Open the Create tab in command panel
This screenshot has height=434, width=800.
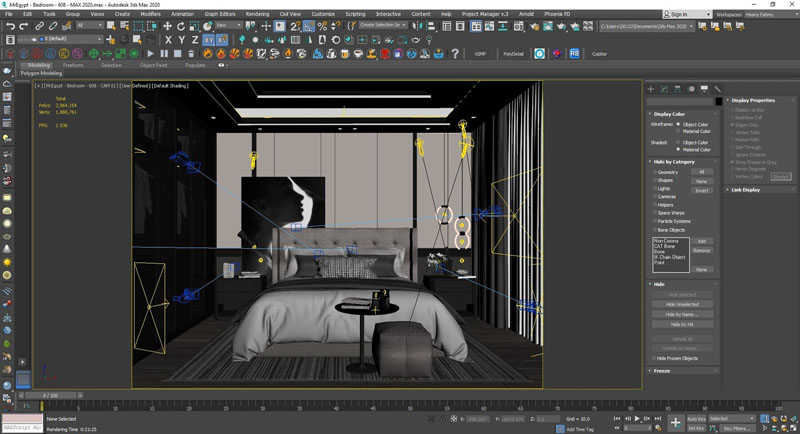651,89
